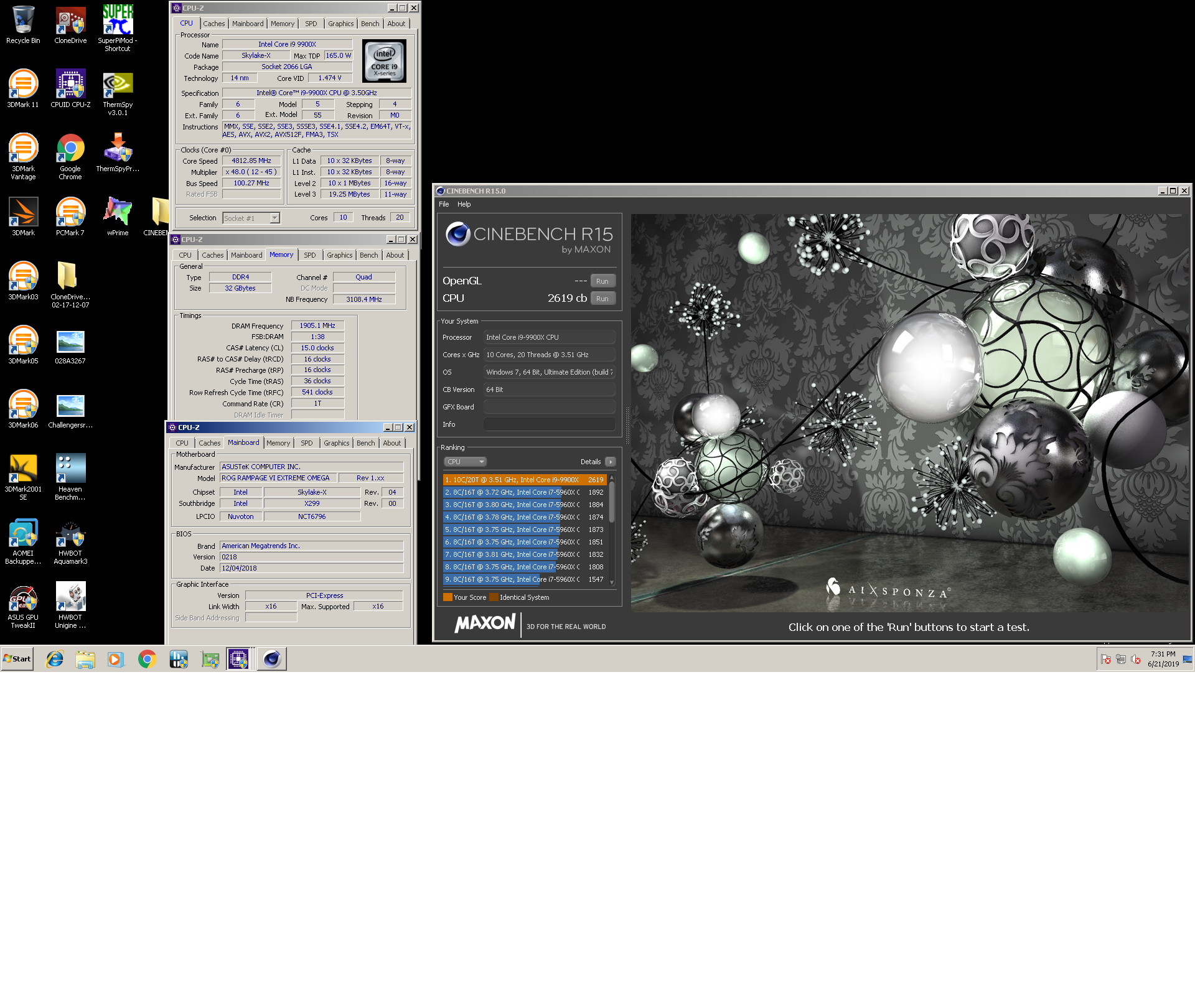Launch HWBOT Aquamark3 icon
Viewport: 1195px width, 1008px height.
[x=70, y=541]
